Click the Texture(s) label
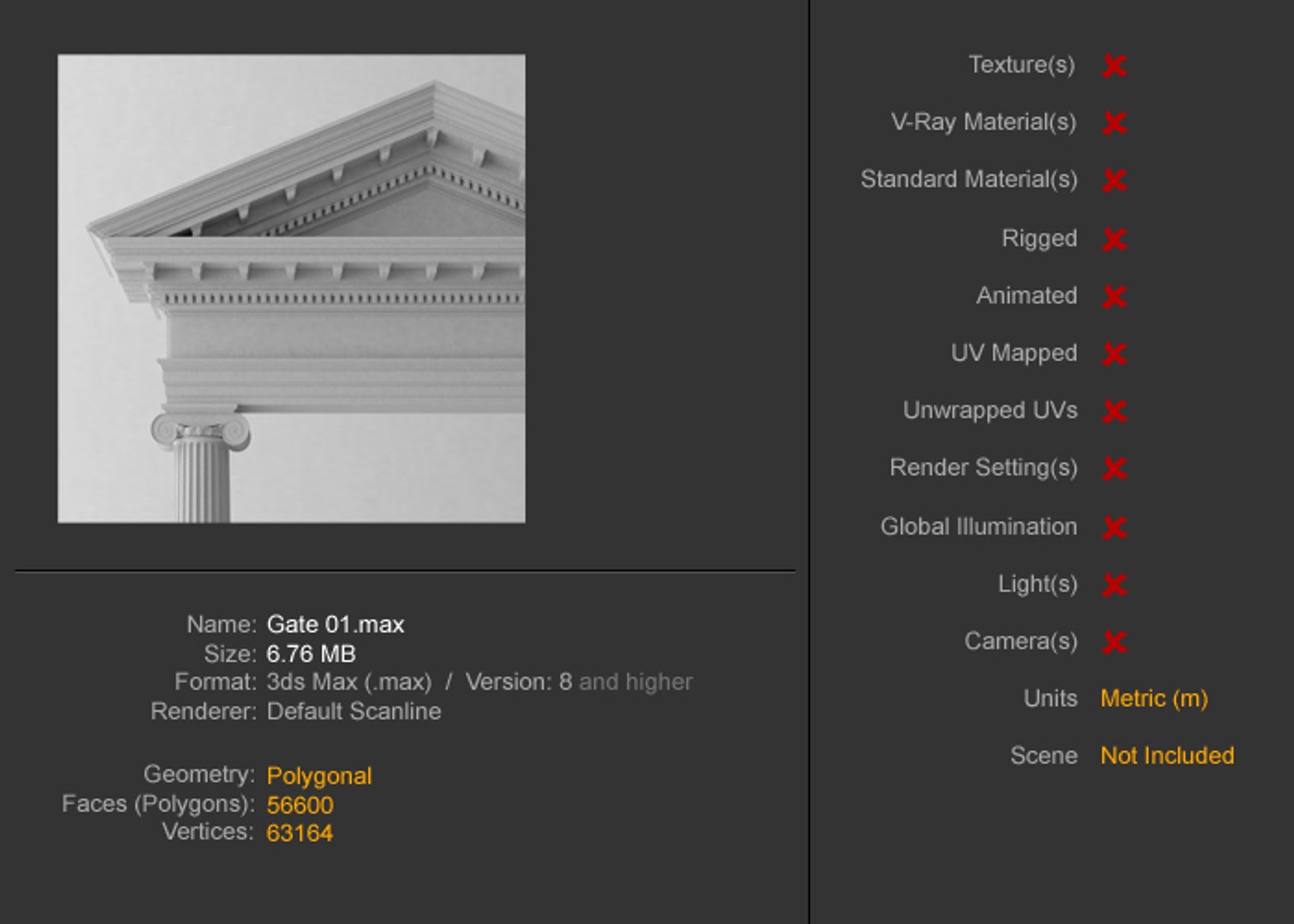The height and width of the screenshot is (924, 1294). point(1022,65)
